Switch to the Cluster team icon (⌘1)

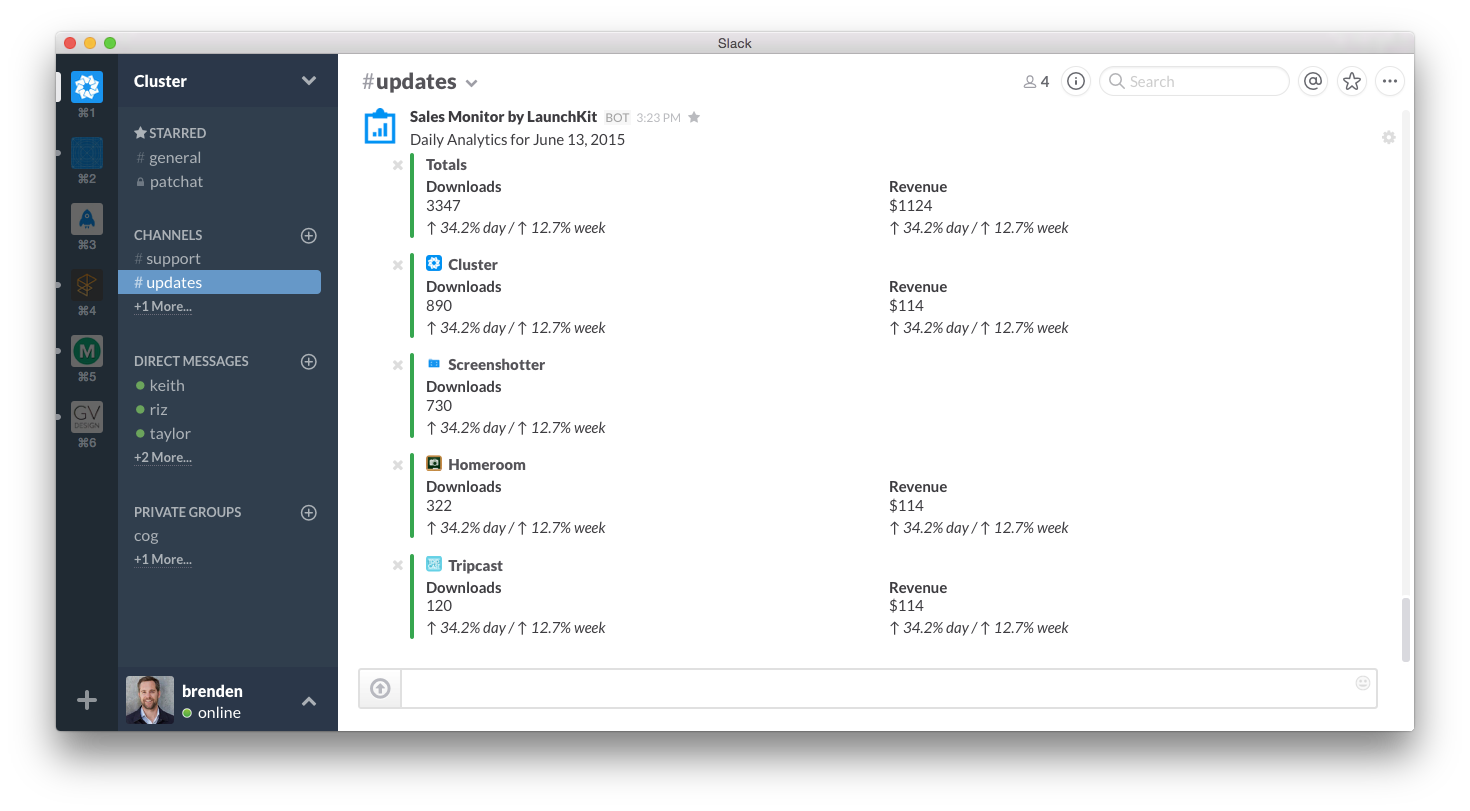87,87
